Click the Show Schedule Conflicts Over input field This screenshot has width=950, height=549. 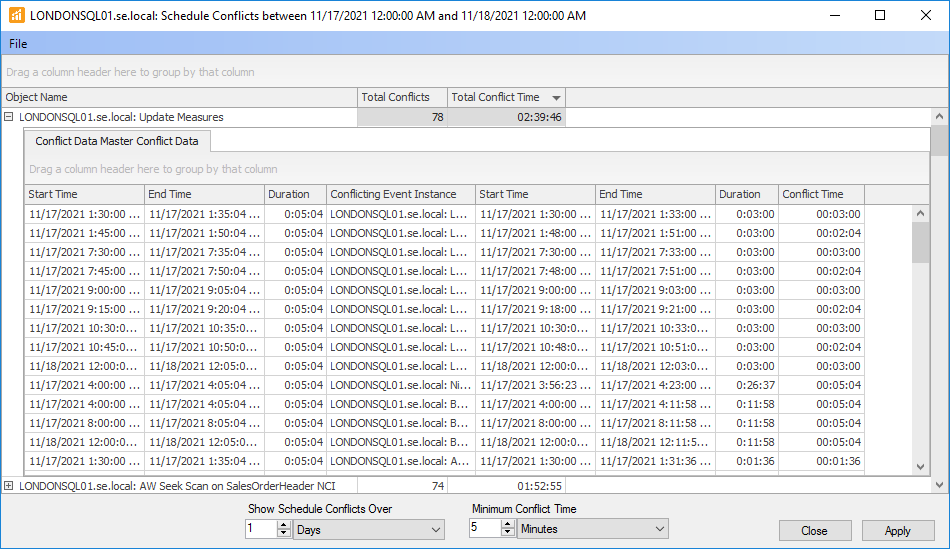[262, 529]
